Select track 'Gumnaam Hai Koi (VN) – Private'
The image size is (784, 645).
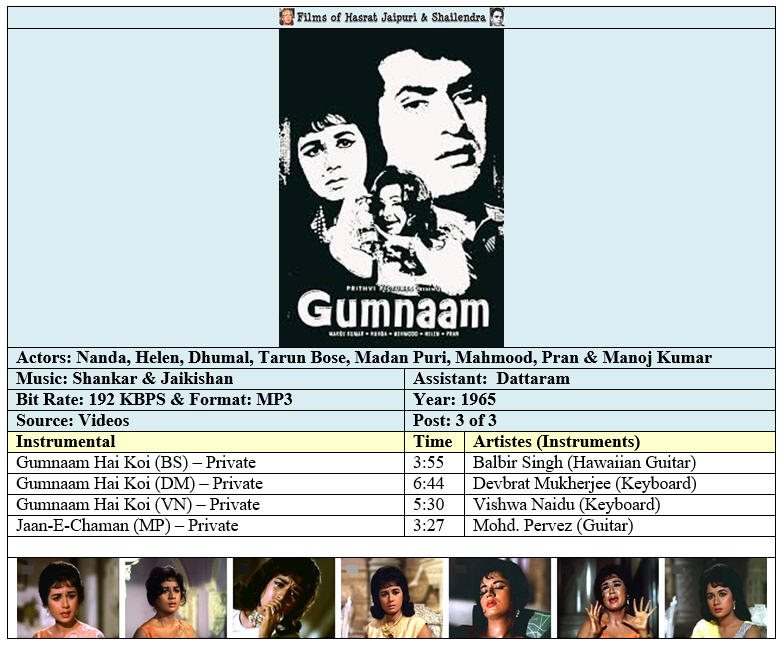(206, 505)
